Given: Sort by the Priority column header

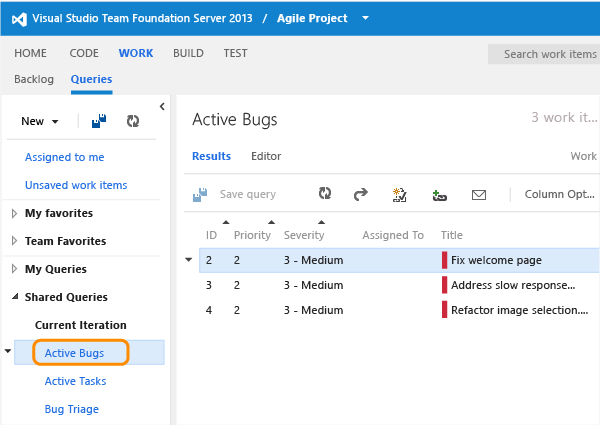Looking at the screenshot, I should pyautogui.click(x=252, y=235).
